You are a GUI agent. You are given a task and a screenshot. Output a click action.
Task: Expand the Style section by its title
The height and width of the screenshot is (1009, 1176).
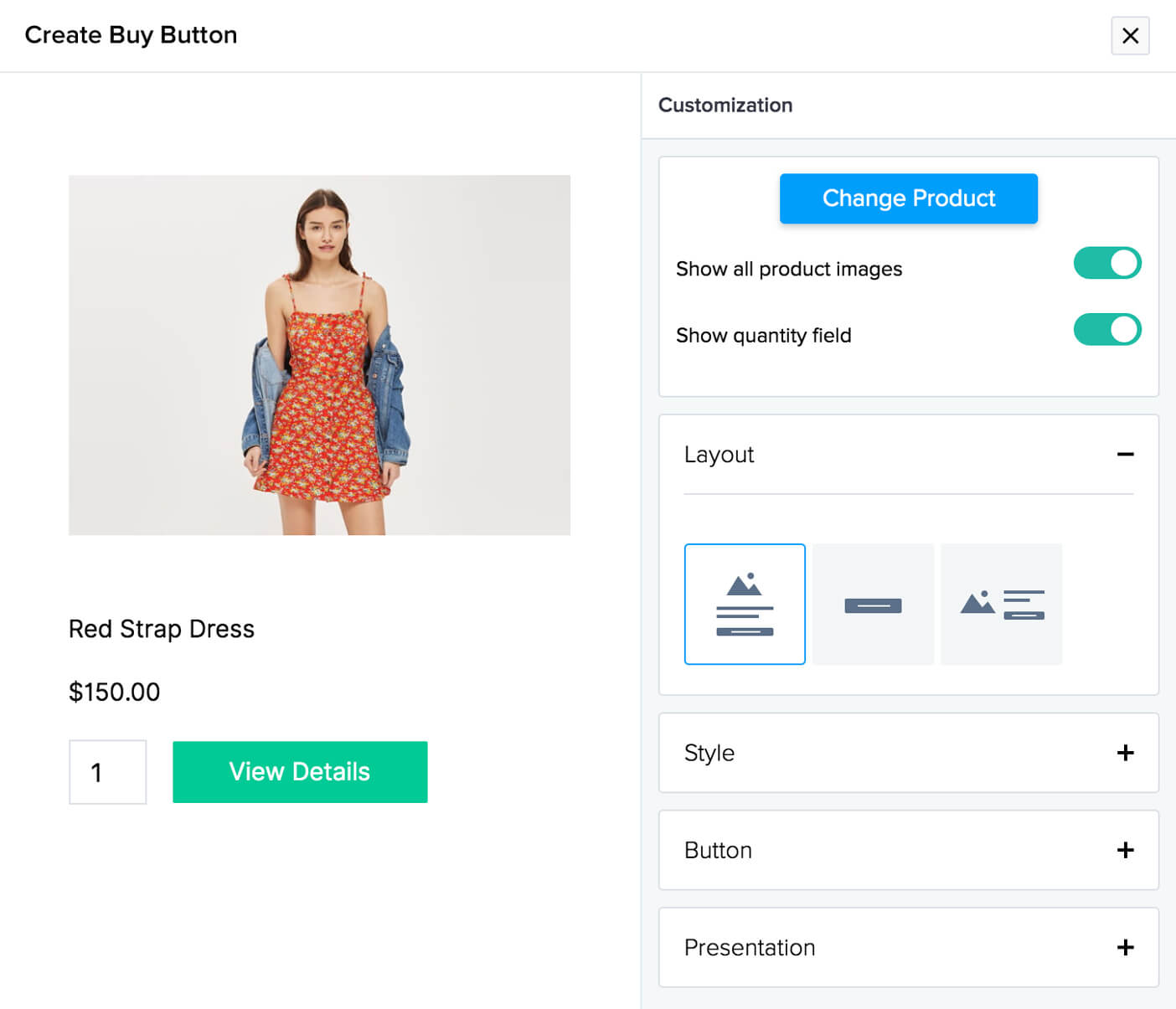pyautogui.click(x=709, y=753)
